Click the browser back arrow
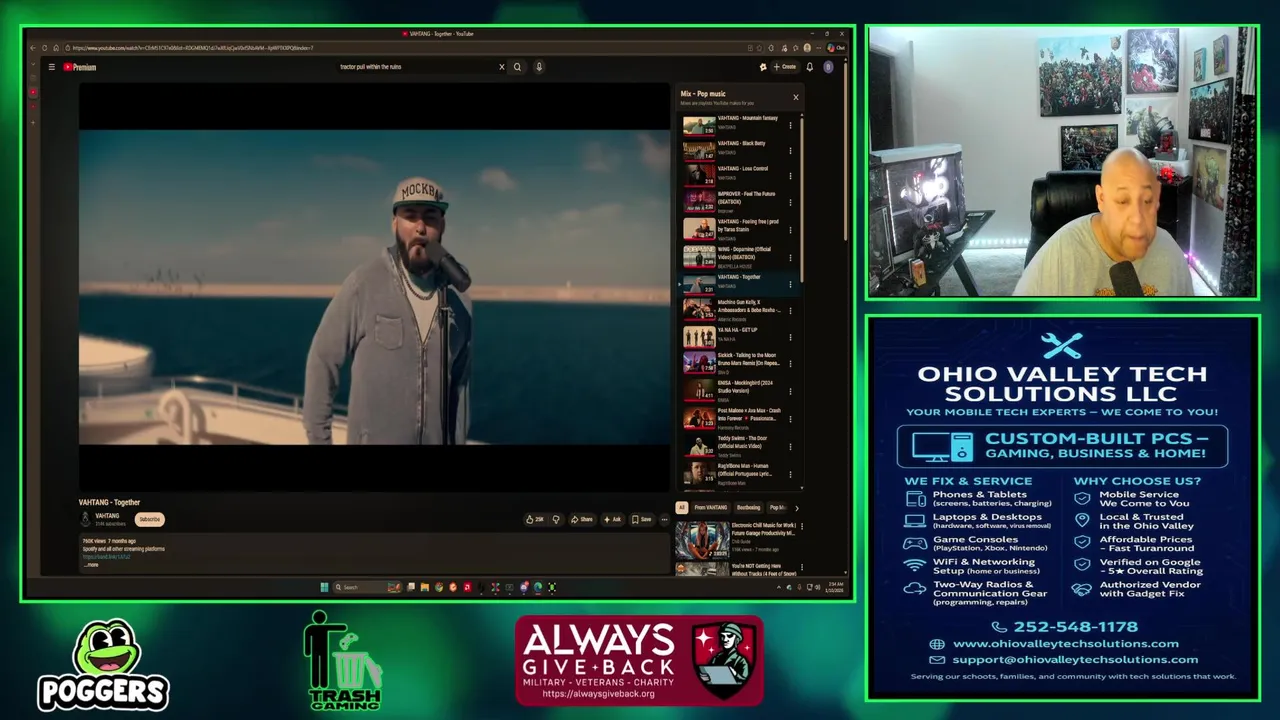The height and width of the screenshot is (720, 1280). point(33,48)
